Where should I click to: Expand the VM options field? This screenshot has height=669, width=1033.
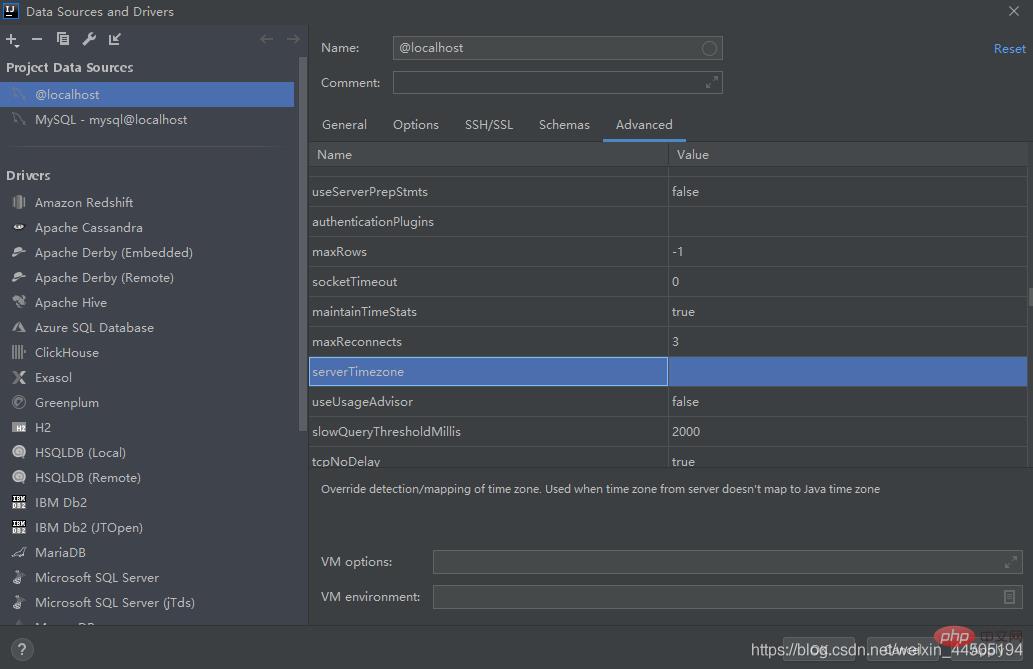1010,562
